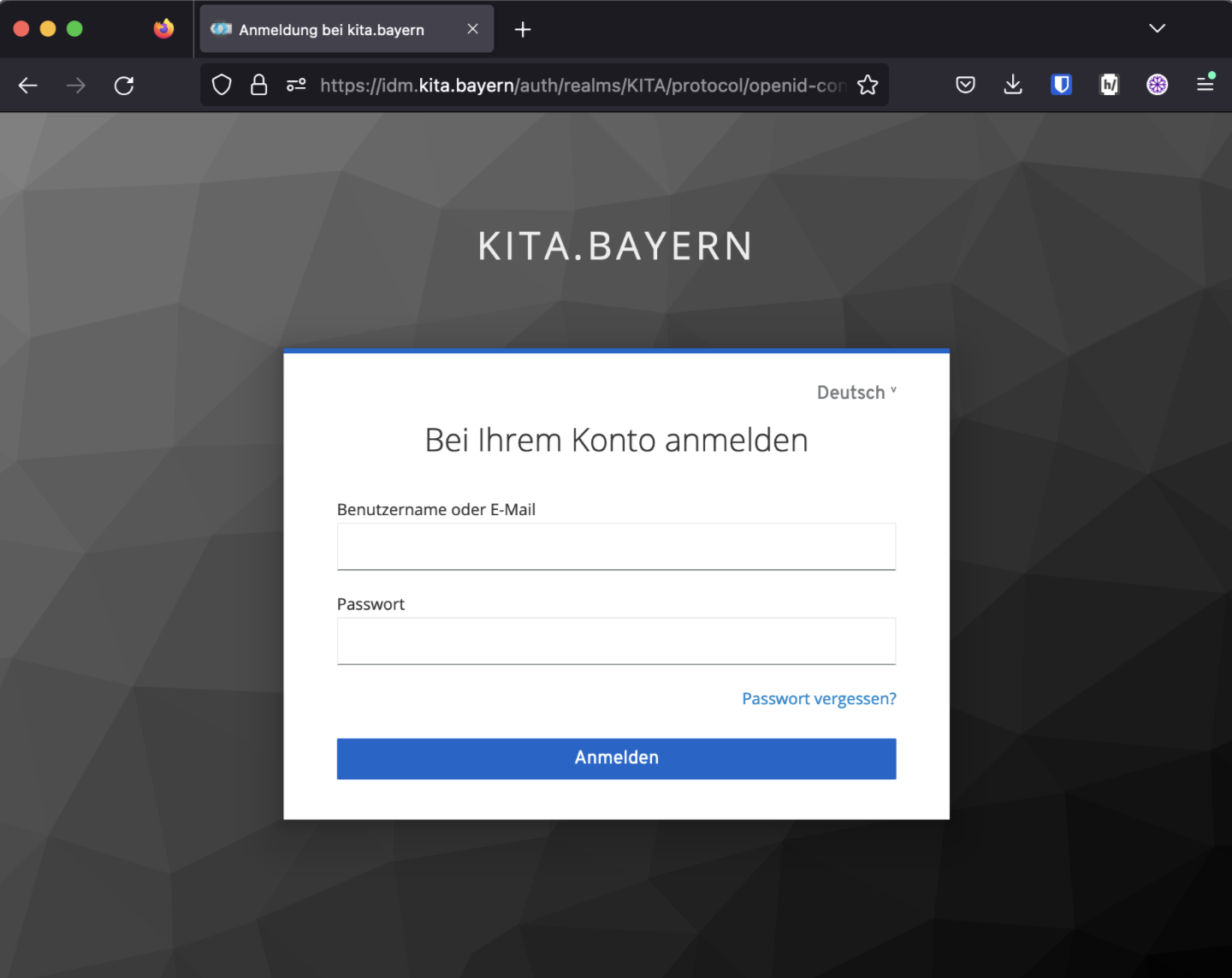Viewport: 1232px width, 978px height.
Task: Bookmark this page with the star
Action: [868, 85]
